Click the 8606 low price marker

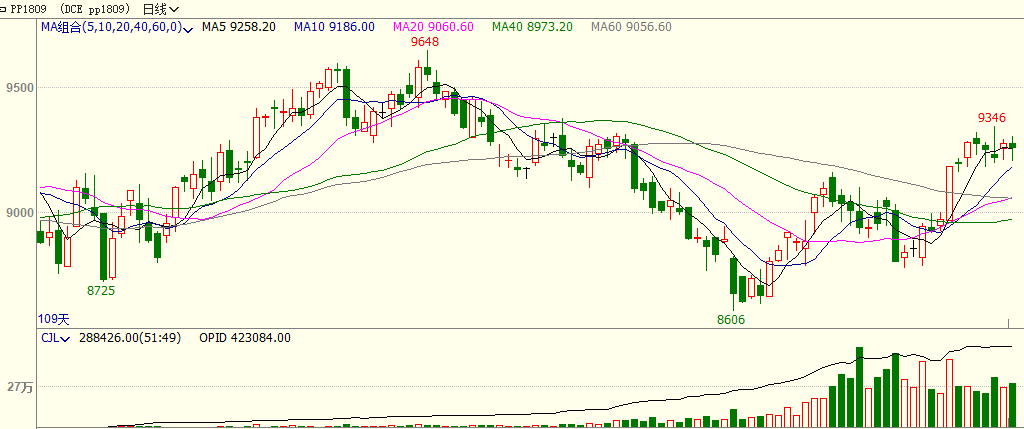(x=731, y=319)
